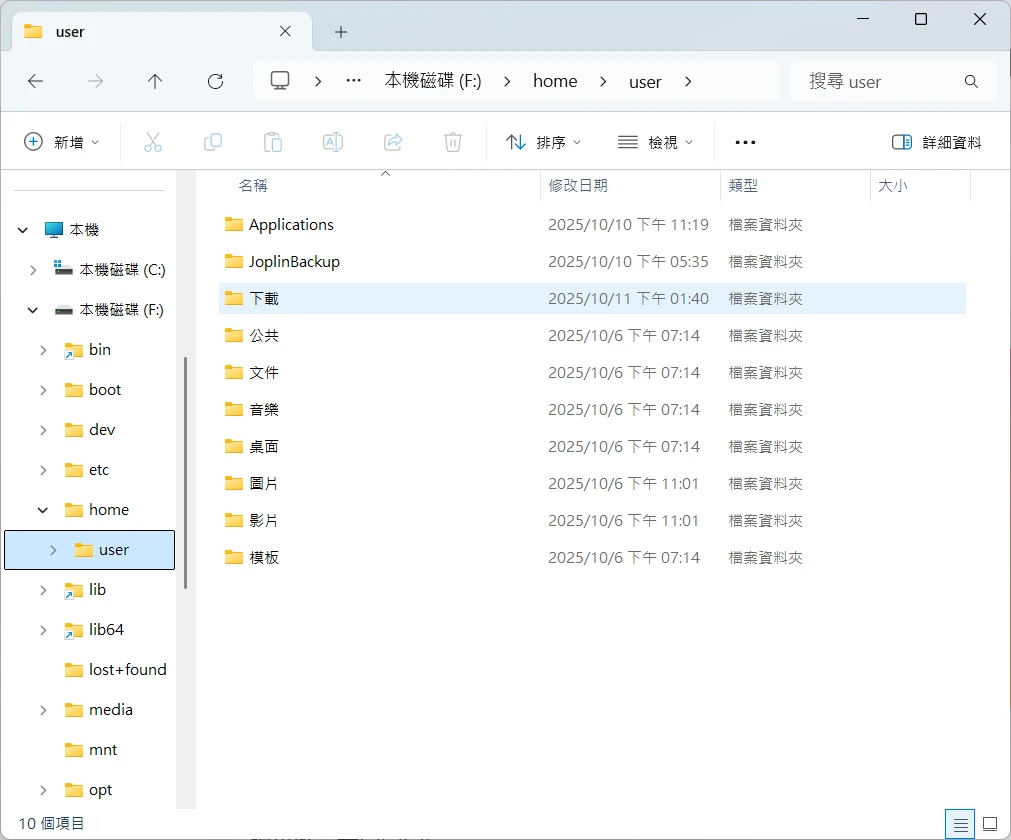Click the 新增 new item button
Viewport: 1011px width, 840px height.
tap(62, 142)
